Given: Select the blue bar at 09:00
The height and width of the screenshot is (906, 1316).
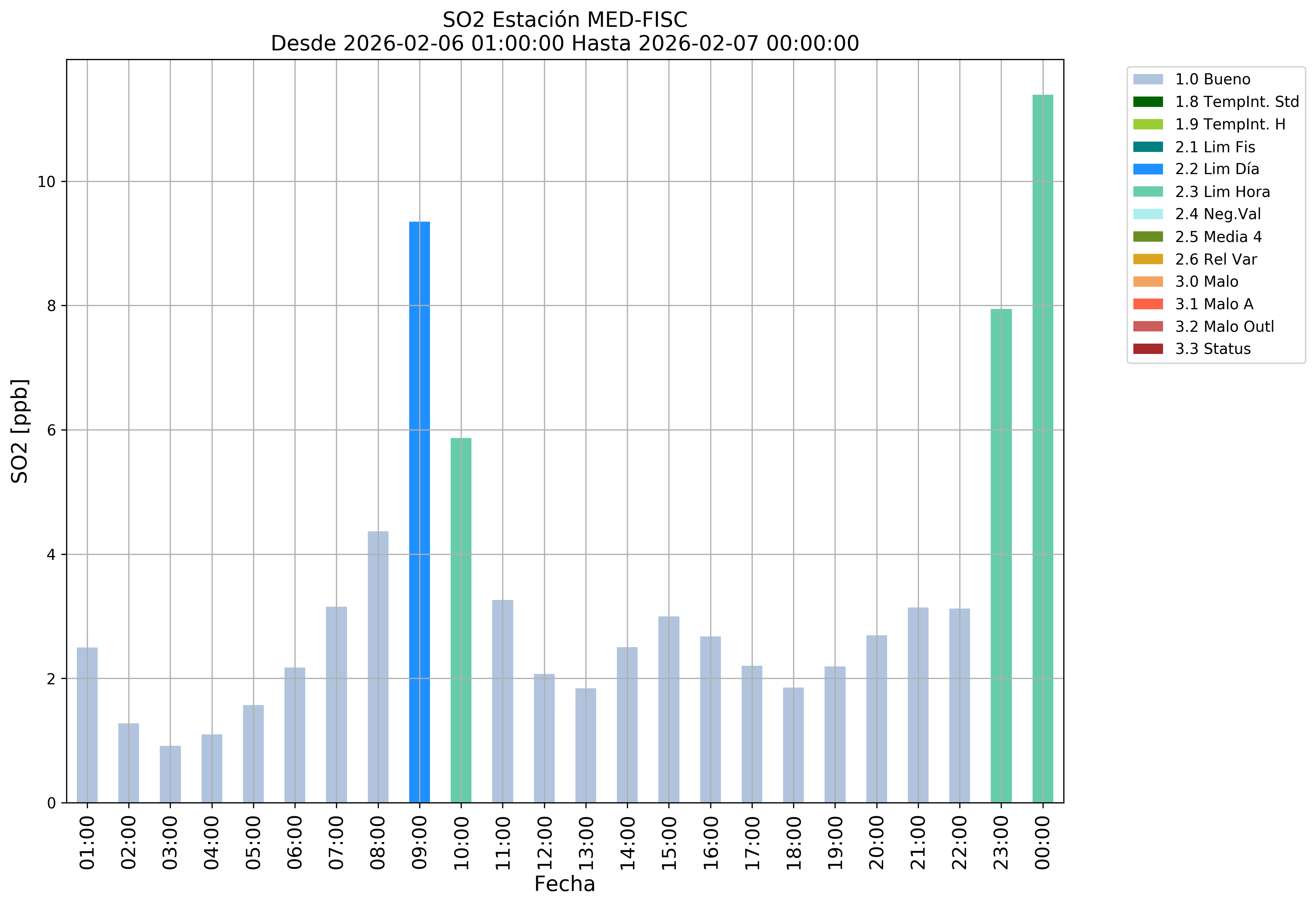Looking at the screenshot, I should click(419, 511).
